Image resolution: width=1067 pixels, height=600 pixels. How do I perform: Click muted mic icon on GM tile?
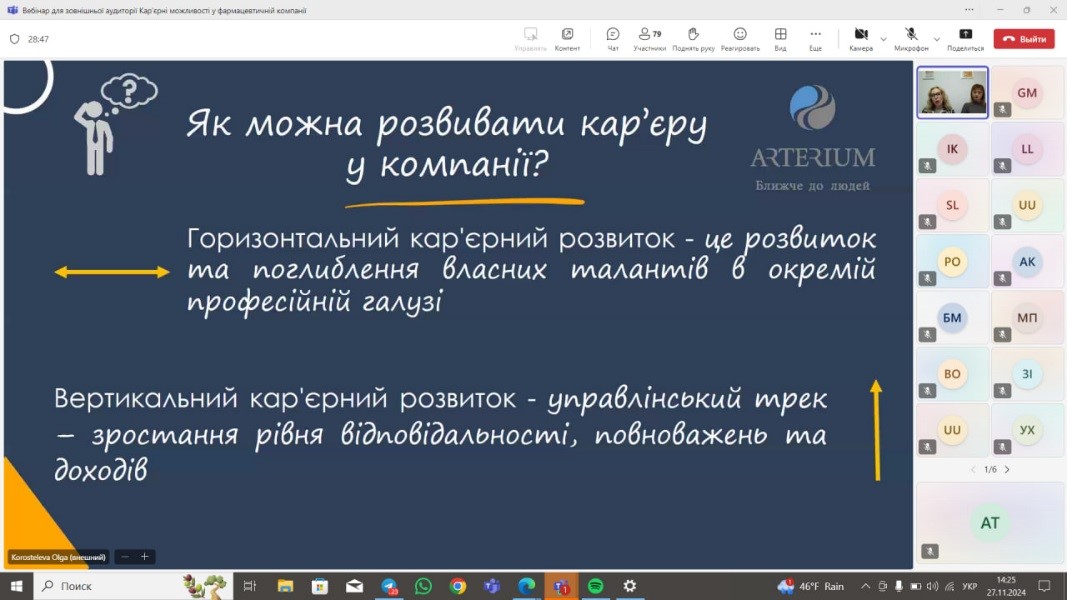coord(1002,109)
